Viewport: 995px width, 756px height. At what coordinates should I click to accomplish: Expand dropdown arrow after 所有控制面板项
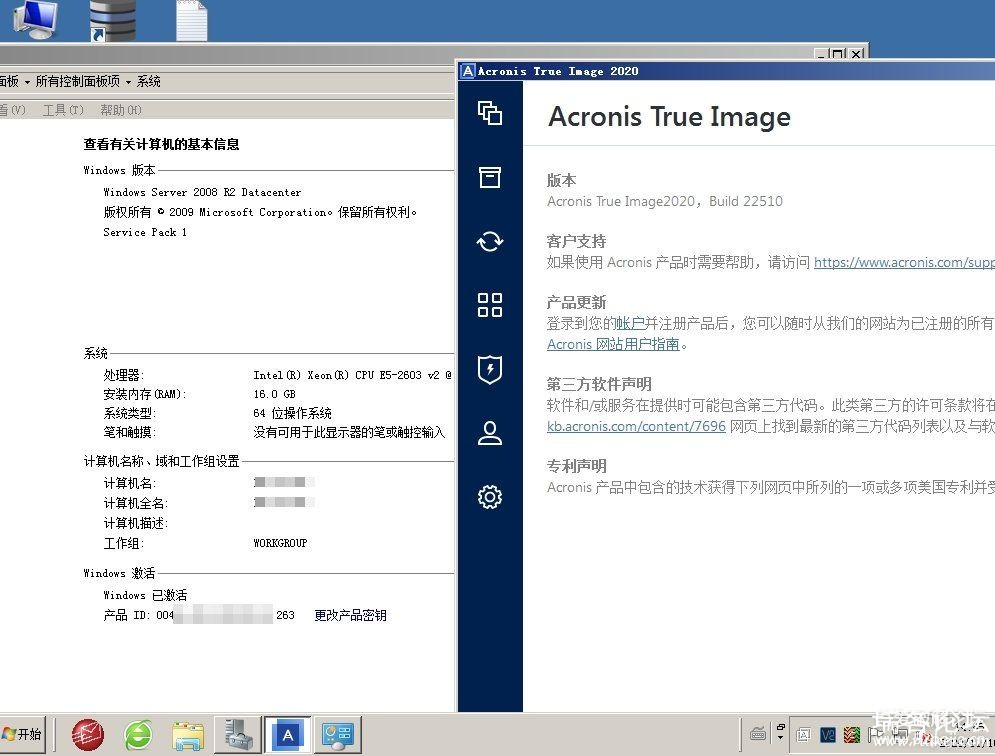pyautogui.click(x=128, y=82)
